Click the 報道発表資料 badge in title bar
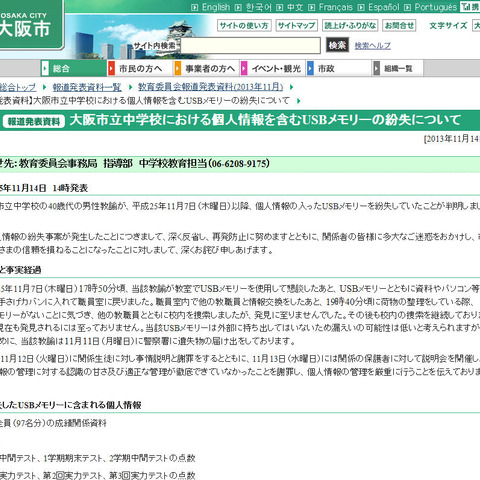 click(x=34, y=121)
